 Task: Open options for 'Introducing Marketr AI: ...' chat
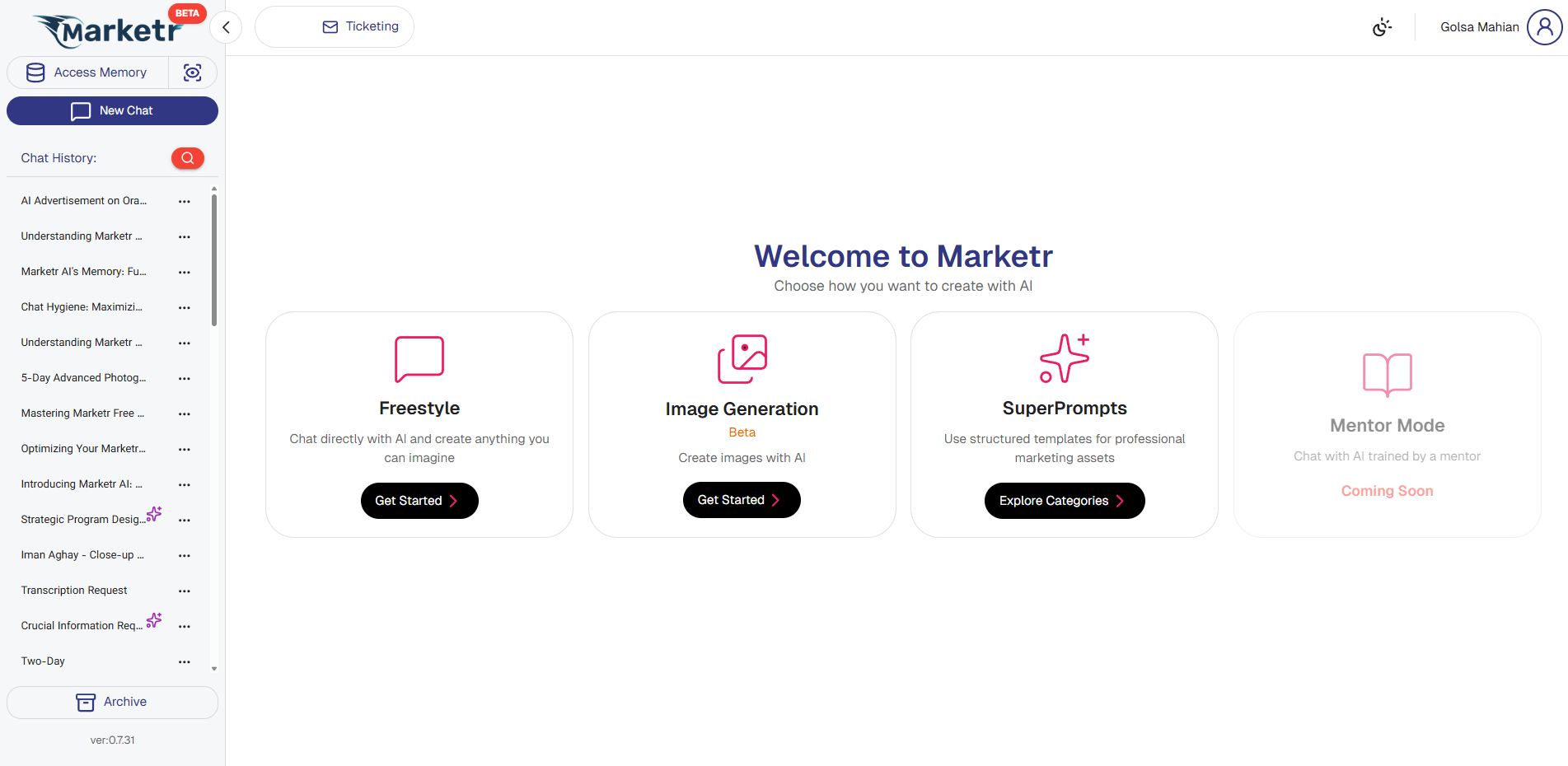(x=185, y=485)
